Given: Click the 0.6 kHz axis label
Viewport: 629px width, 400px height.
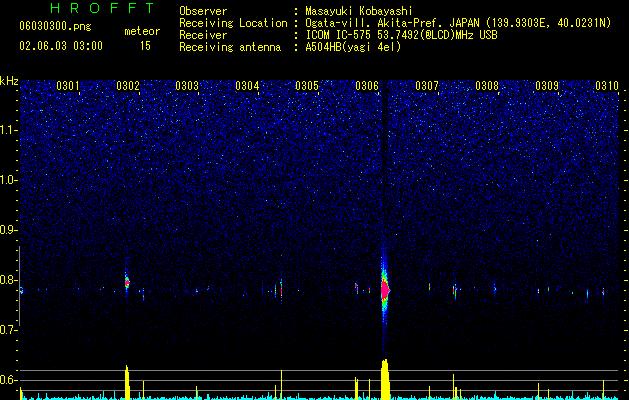Looking at the screenshot, I should pos(9,380).
